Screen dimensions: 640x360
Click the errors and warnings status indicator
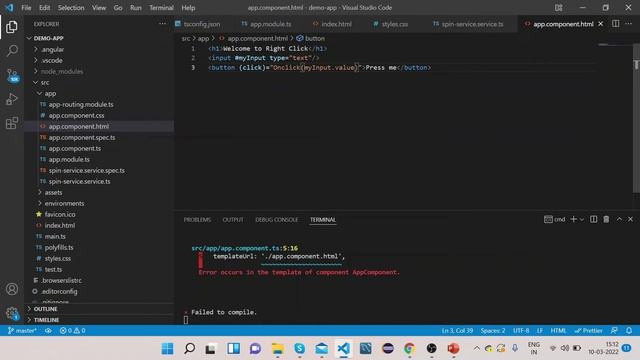coord(73,330)
